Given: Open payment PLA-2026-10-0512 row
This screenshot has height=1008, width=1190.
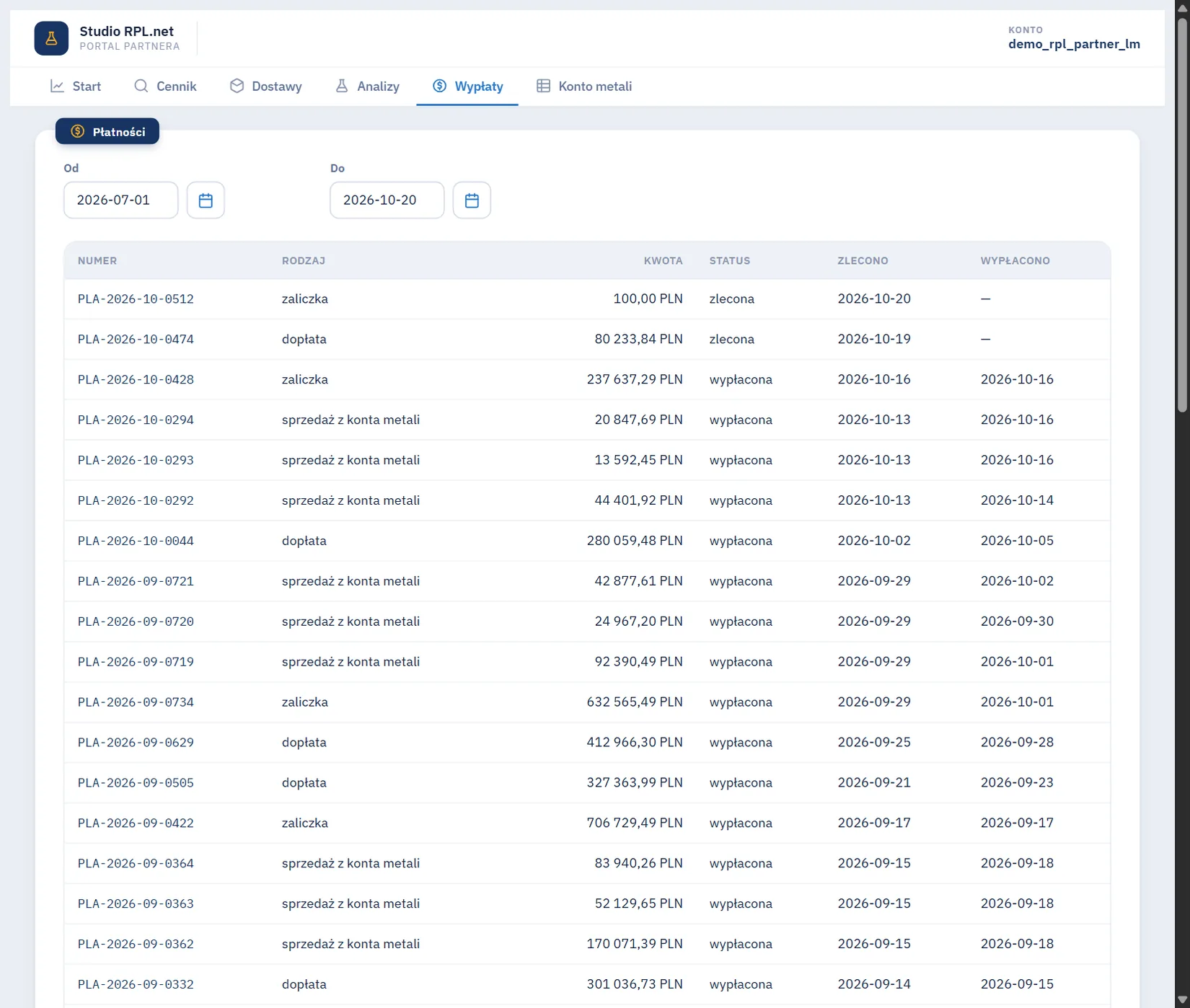Looking at the screenshot, I should point(587,299).
